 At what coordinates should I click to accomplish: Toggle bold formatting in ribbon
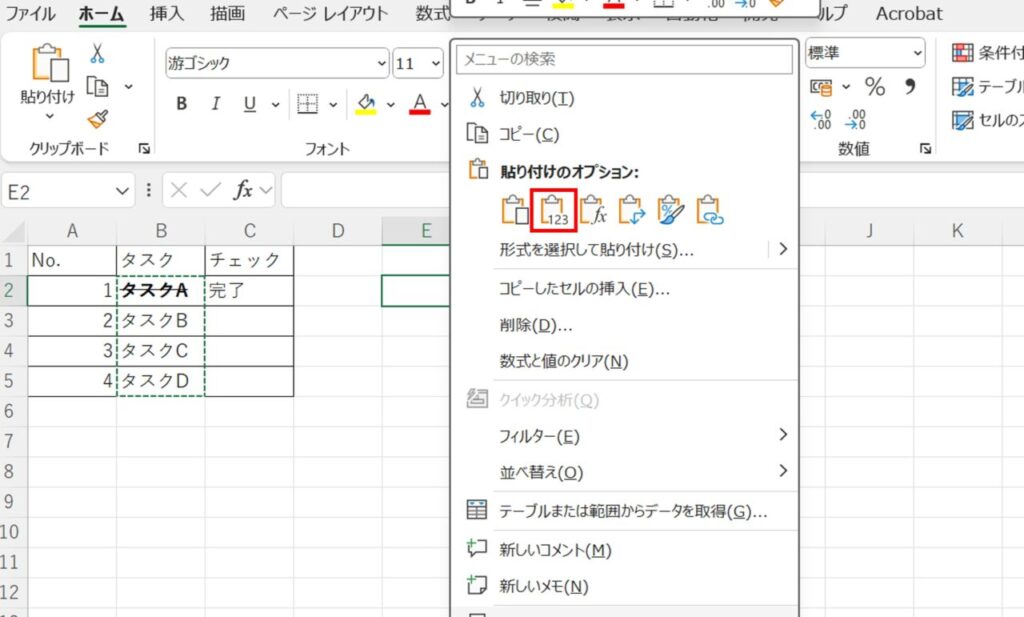tap(182, 104)
